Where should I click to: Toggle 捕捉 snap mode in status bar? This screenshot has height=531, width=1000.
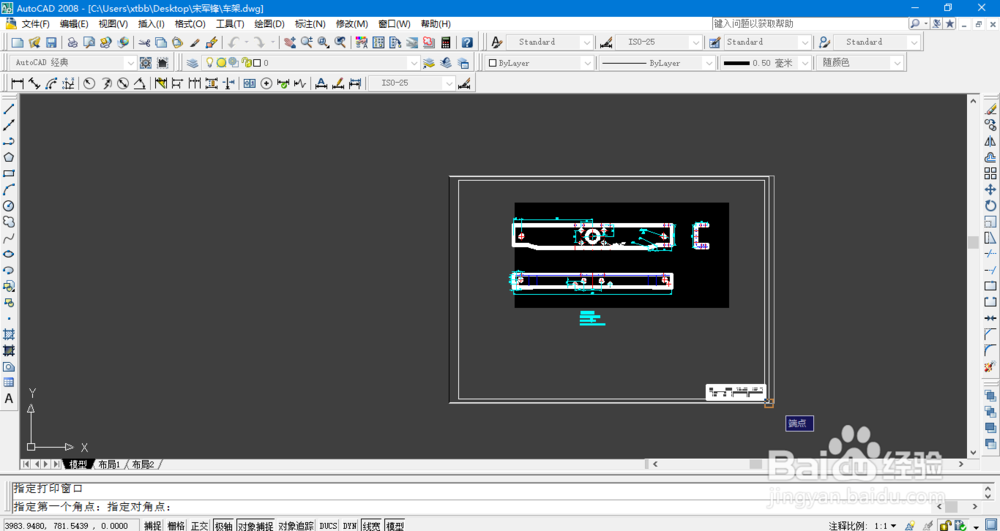click(x=152, y=526)
